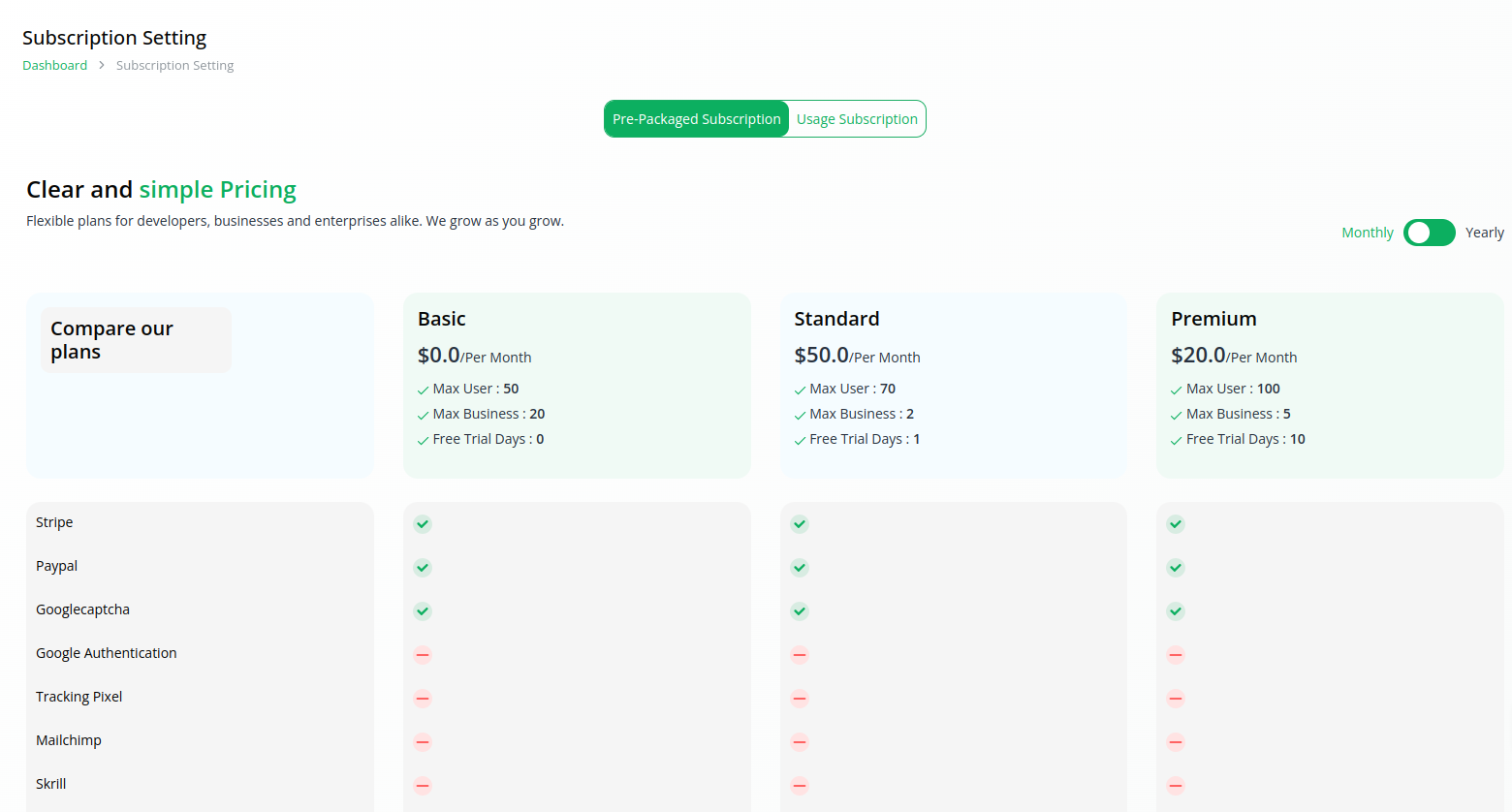Click Skrill minus icon under Standard
The image size is (1512, 812).
[800, 786]
